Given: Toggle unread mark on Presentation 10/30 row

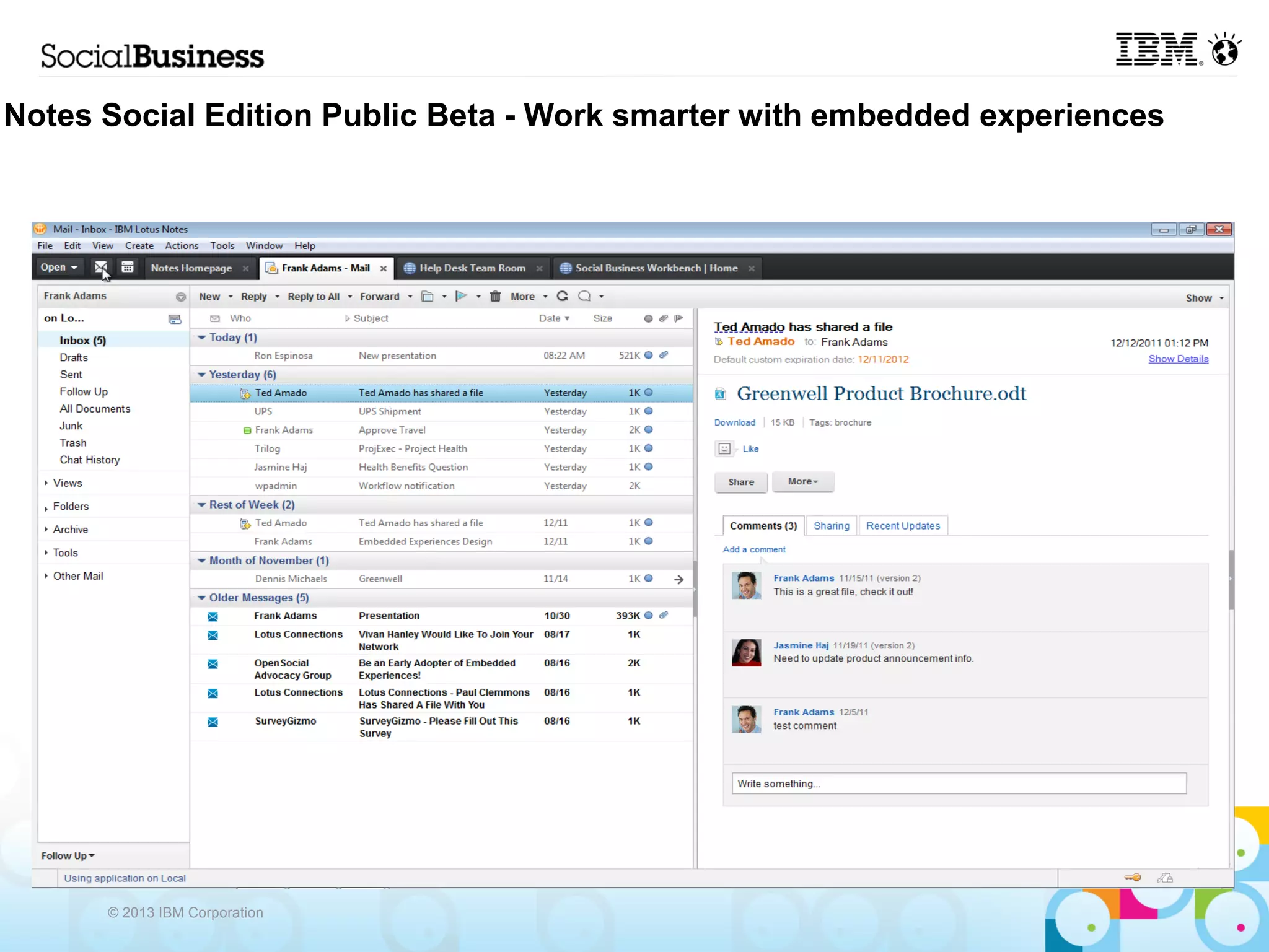Looking at the screenshot, I should (x=648, y=616).
